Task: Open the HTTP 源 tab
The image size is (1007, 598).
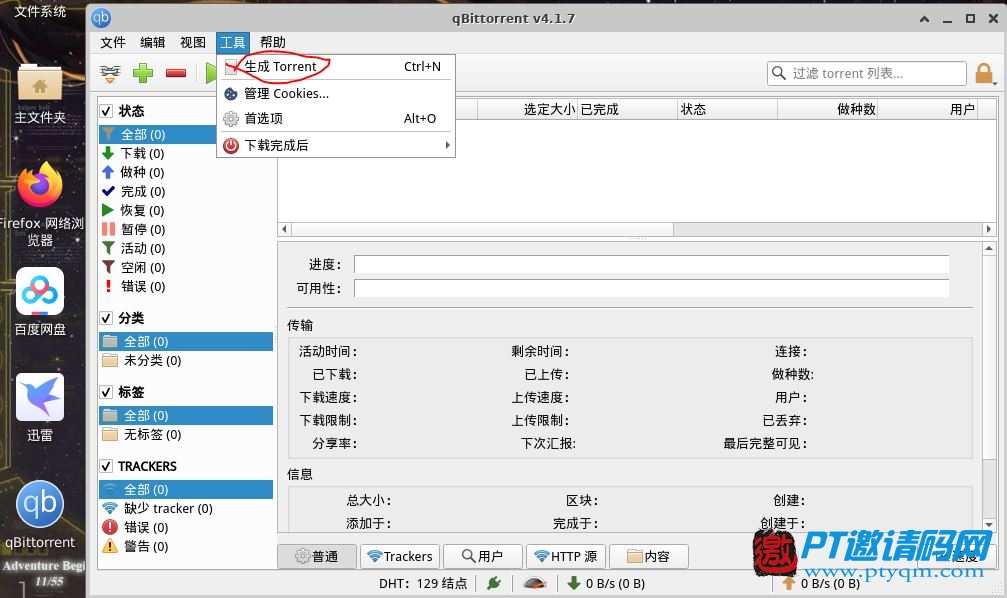Action: coord(564,556)
